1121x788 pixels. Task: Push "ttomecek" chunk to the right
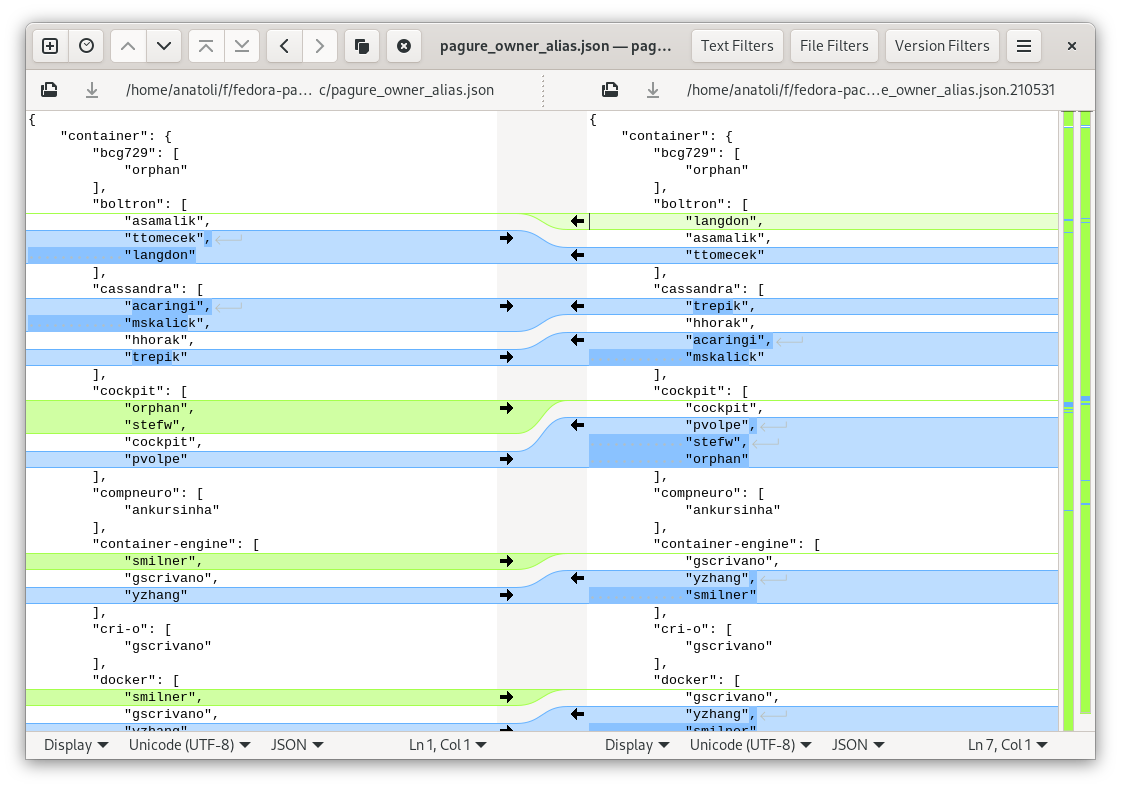click(507, 238)
